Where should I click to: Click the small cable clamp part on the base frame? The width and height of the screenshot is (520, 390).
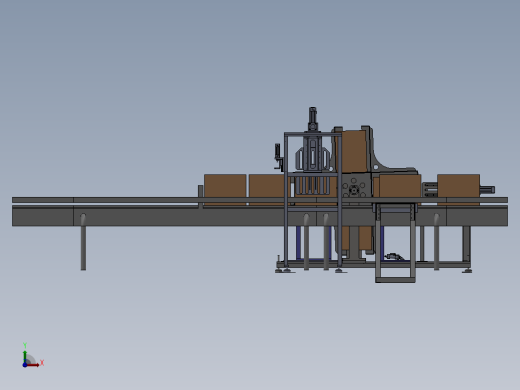click(393, 256)
